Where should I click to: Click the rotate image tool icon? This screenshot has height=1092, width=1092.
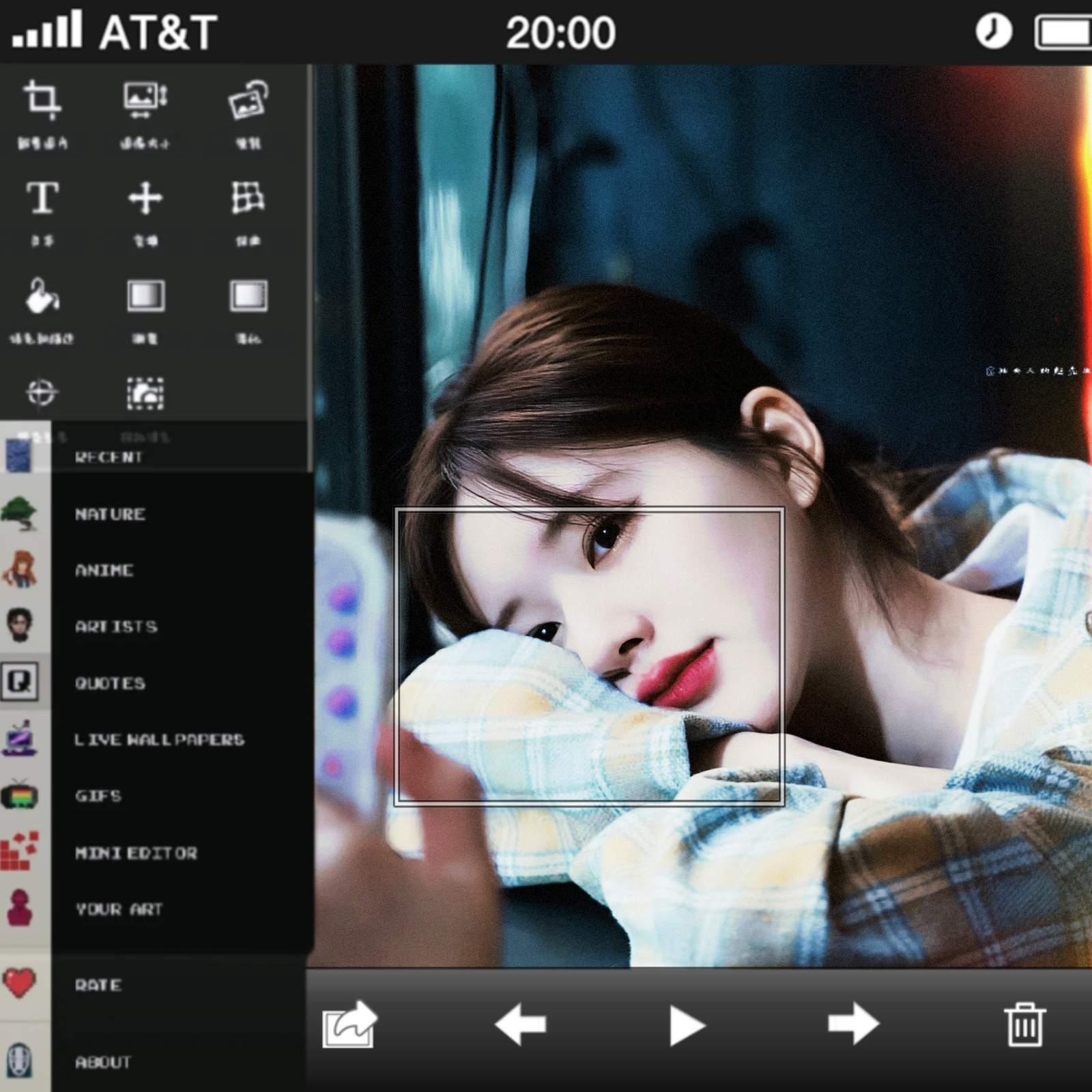(x=248, y=100)
